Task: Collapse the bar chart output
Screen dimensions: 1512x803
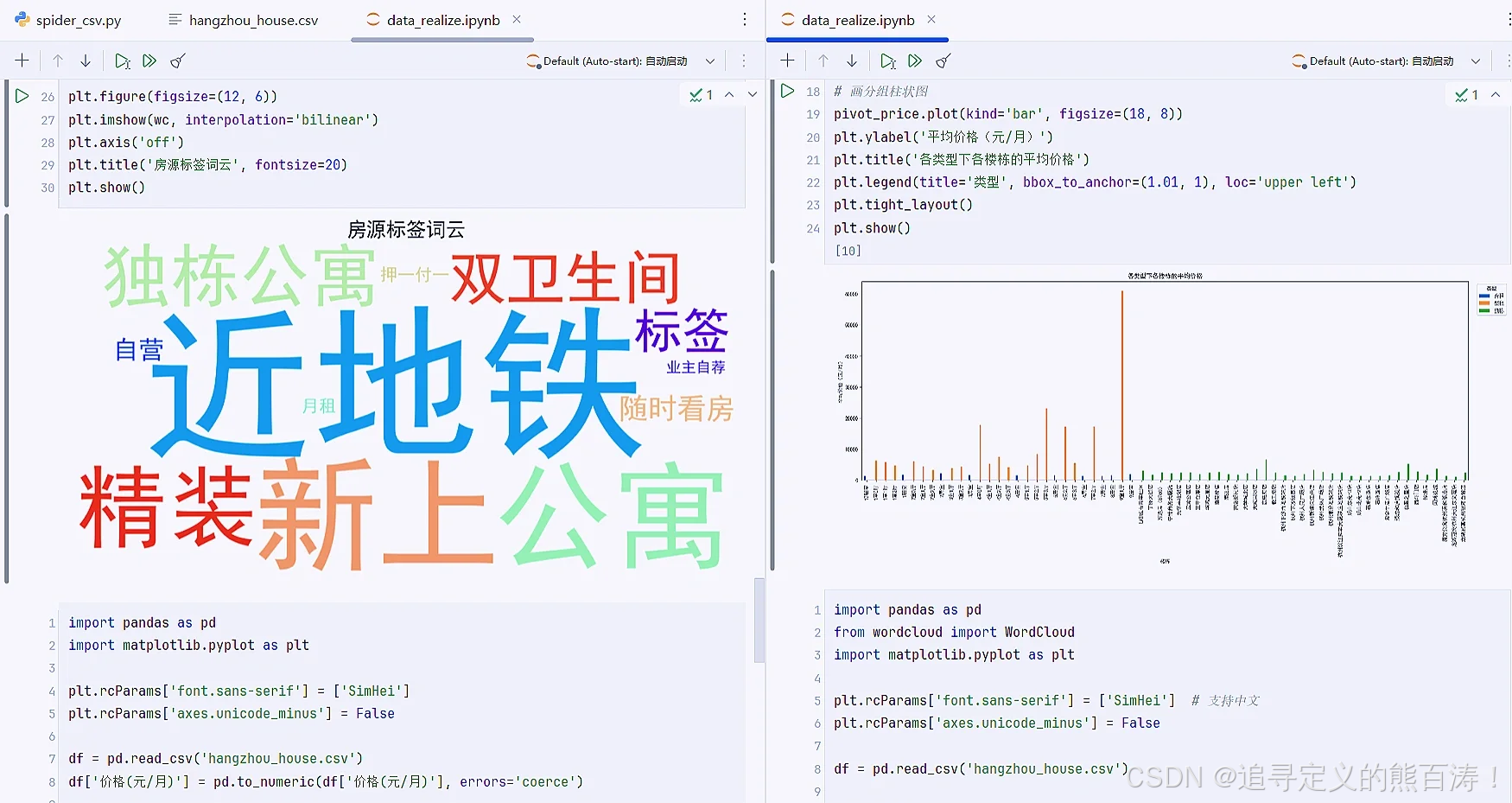Action: point(1496,95)
